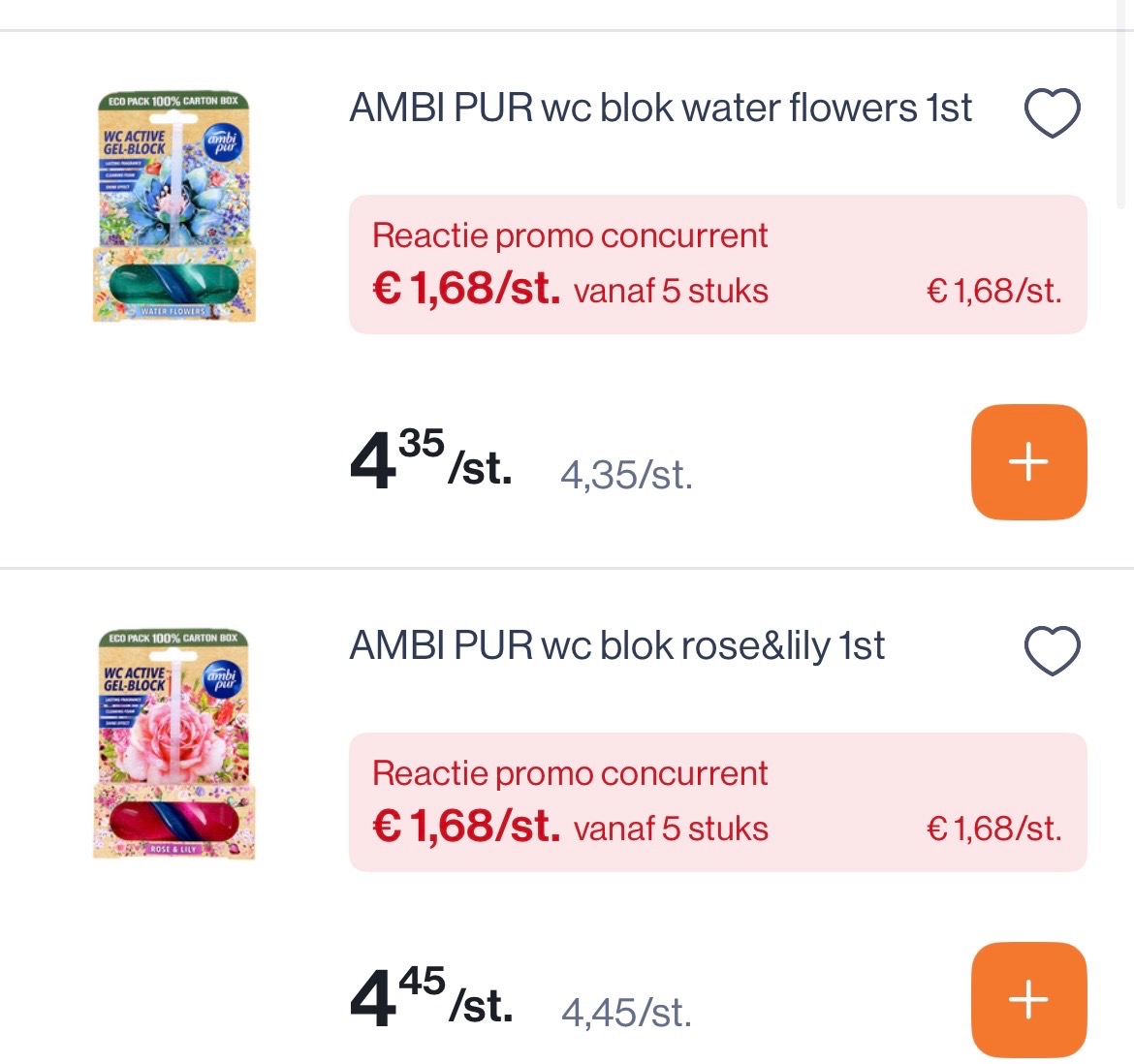
Task: Click 'vanaf 5 stuks' text for rose&lily
Action: [x=671, y=829]
